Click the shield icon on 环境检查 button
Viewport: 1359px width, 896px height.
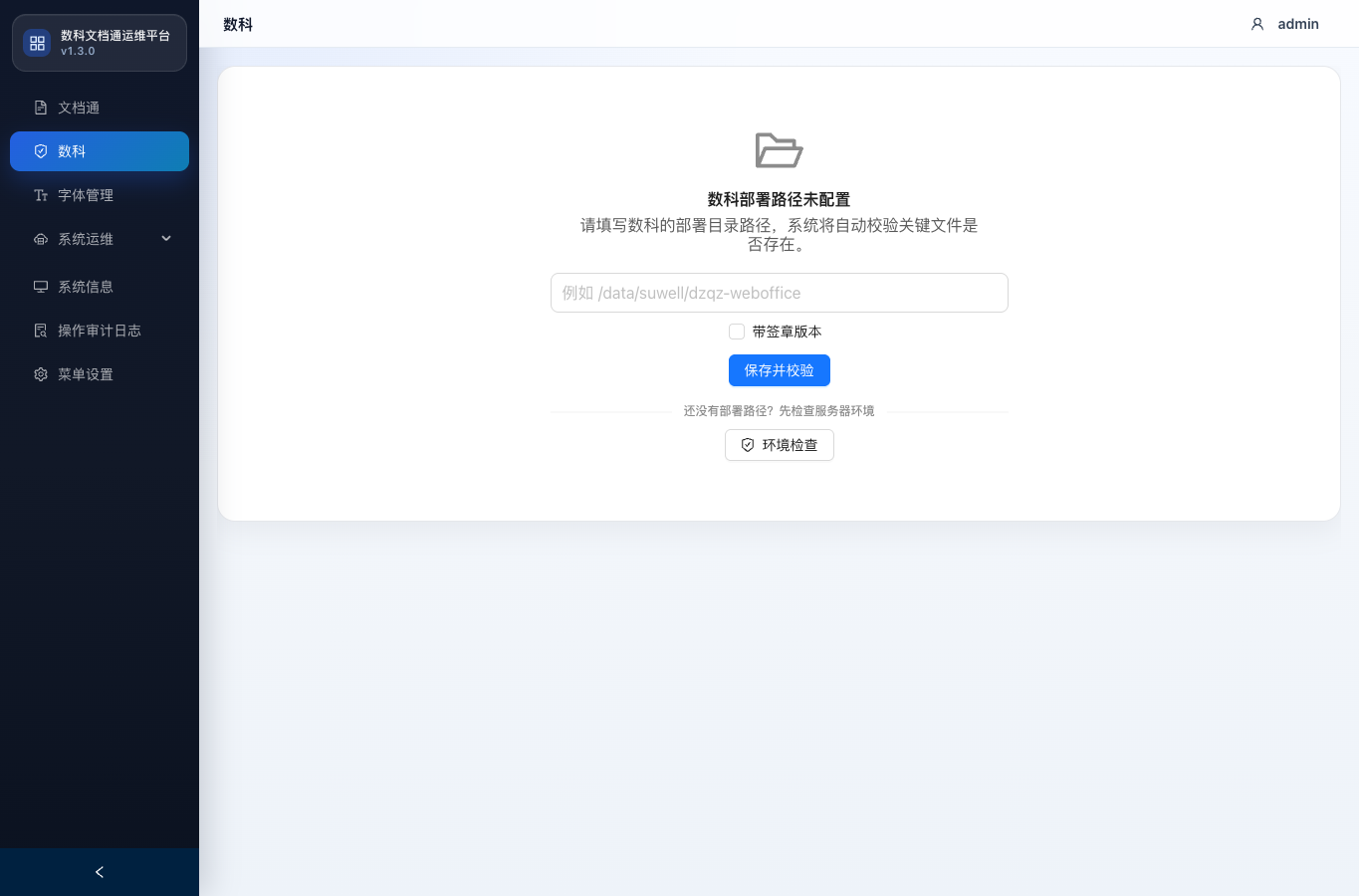(x=748, y=445)
